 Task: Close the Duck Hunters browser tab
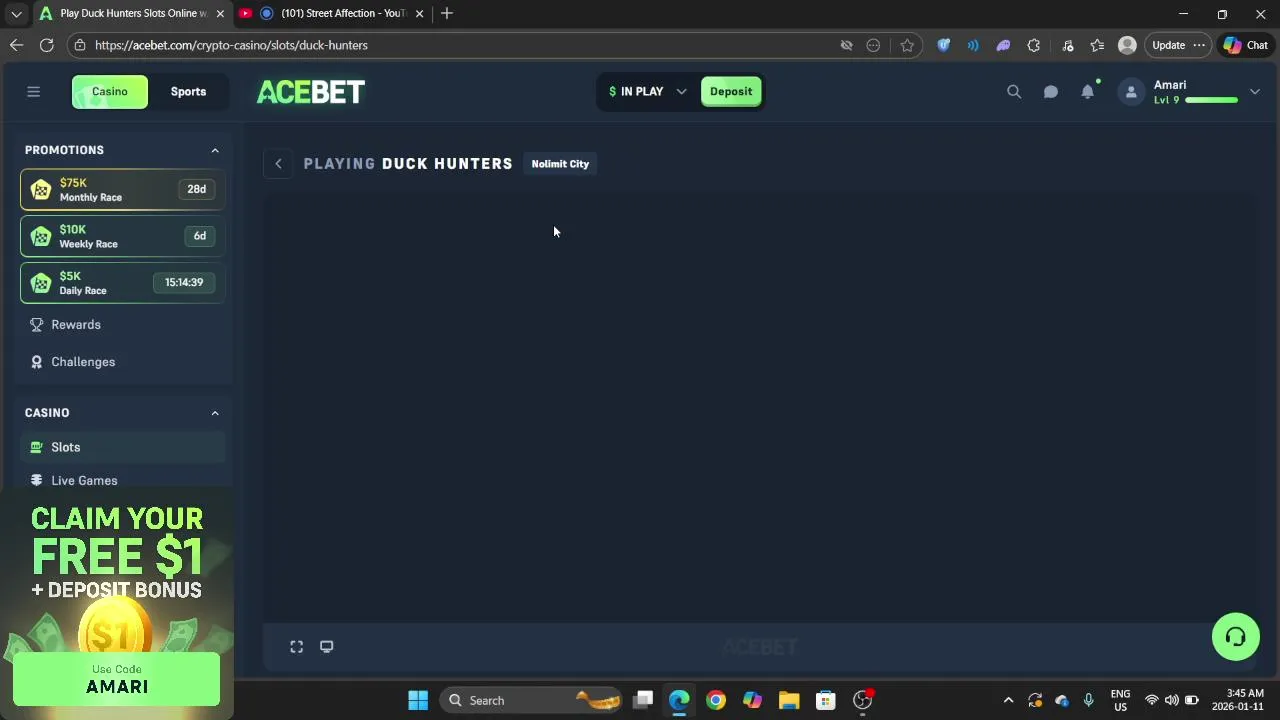pos(220,13)
